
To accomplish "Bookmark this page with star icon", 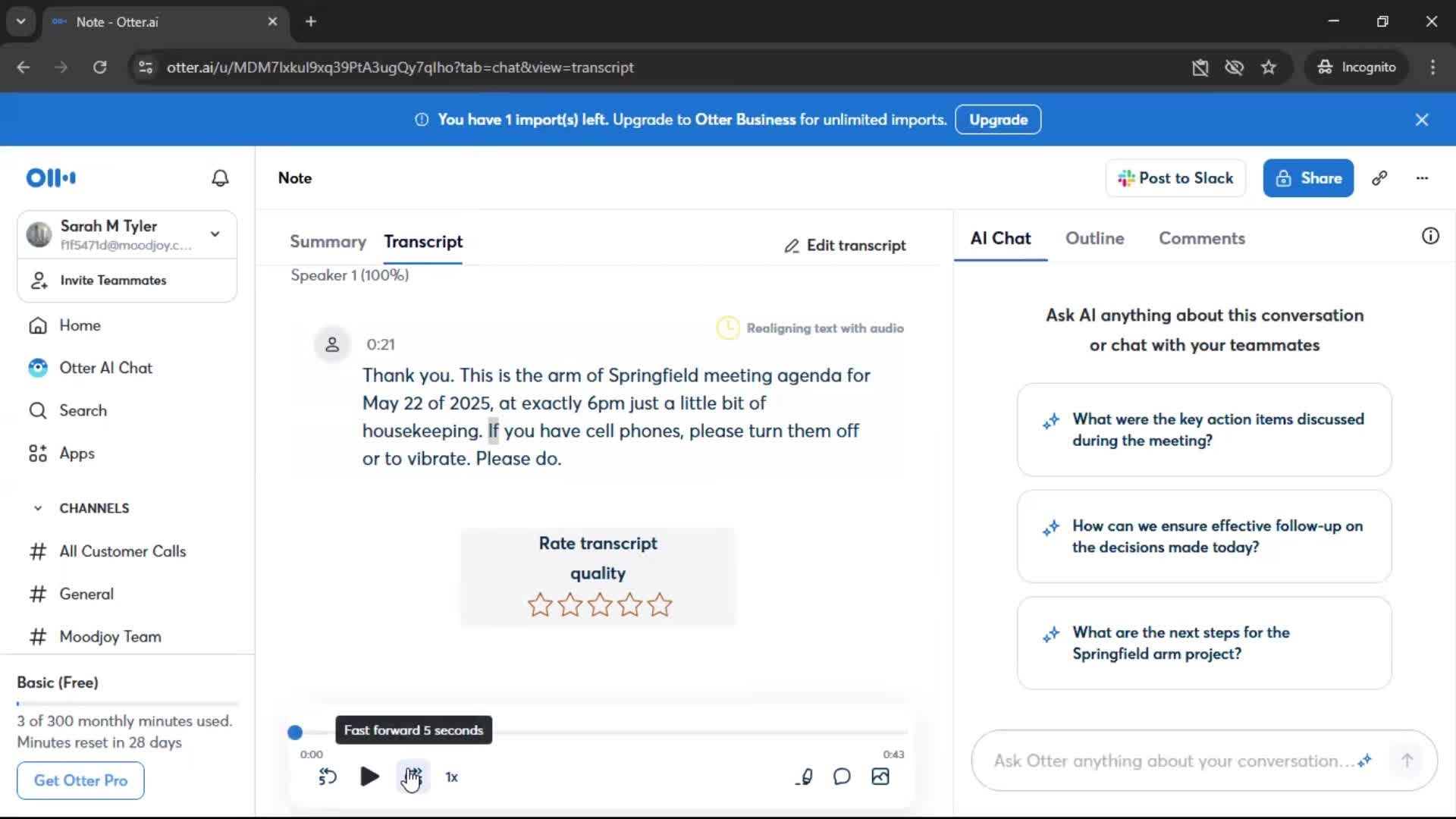I will coord(1269,67).
